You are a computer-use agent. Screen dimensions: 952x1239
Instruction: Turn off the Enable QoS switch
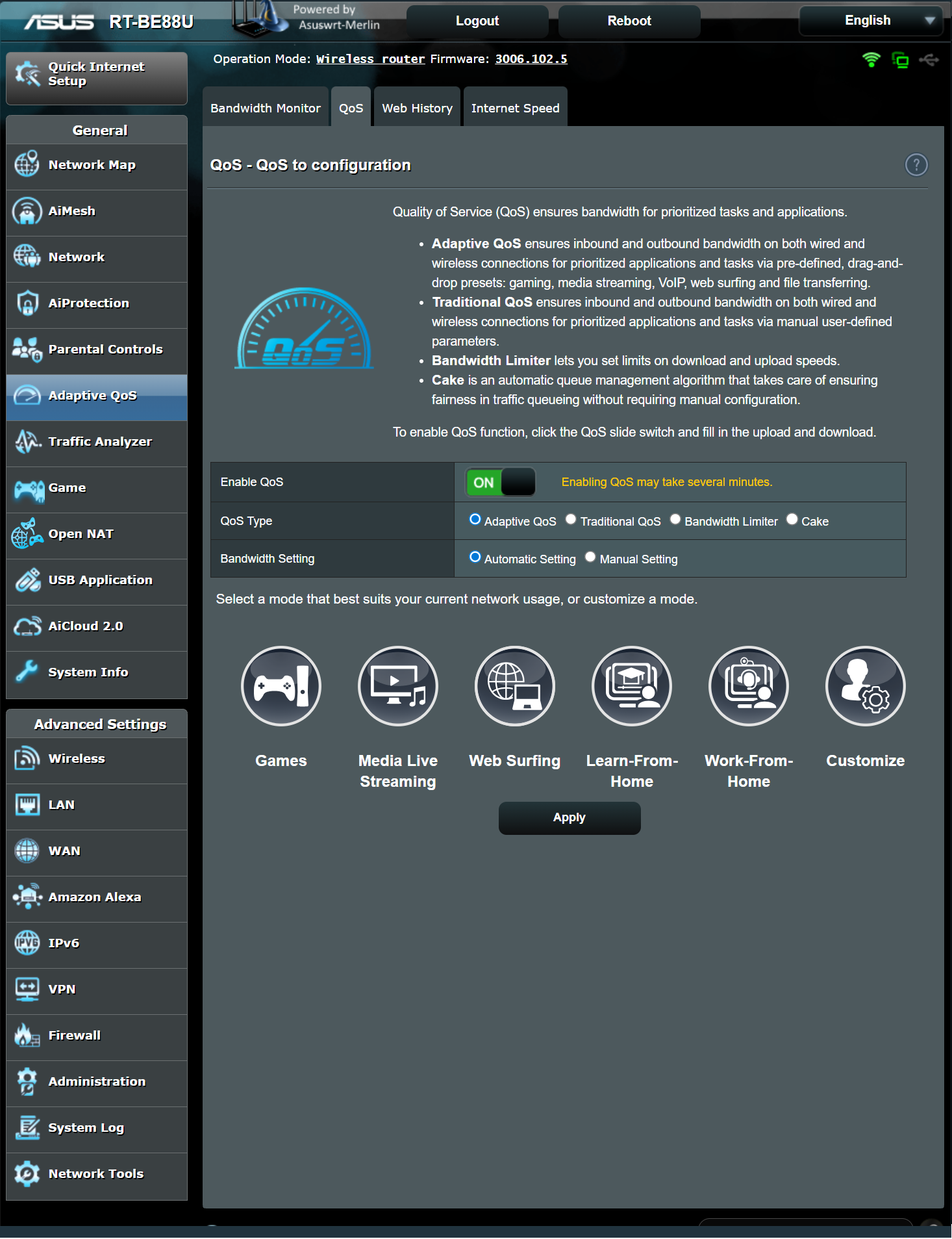(x=500, y=482)
